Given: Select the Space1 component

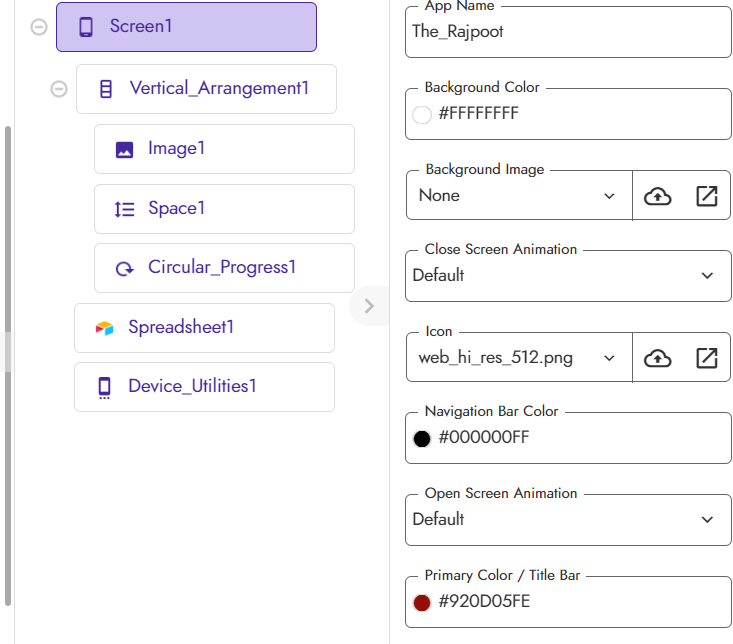Looking at the screenshot, I should point(224,209).
